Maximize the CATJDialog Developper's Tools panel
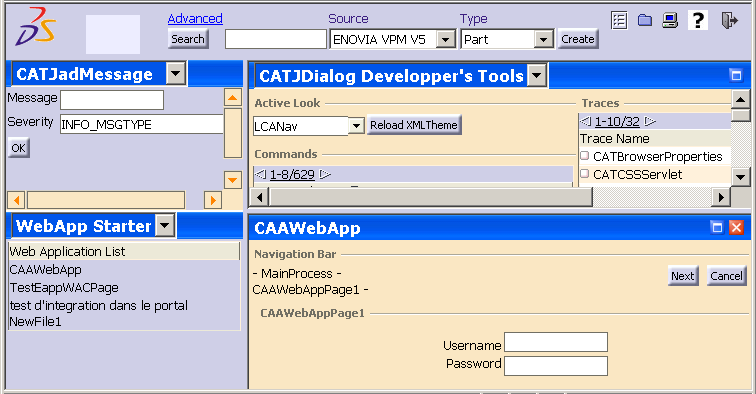 click(x=736, y=75)
